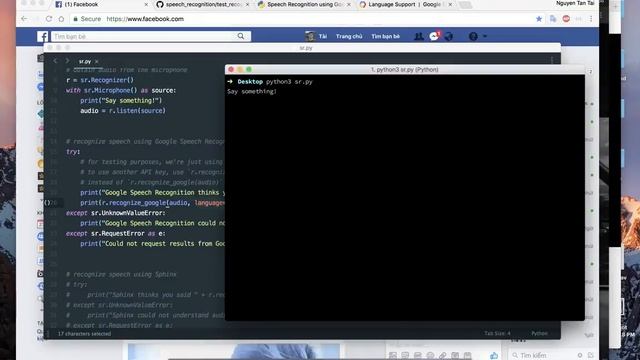This screenshot has width=640, height=360.
Task: Click profile picture next to Tài
Action: tap(310, 36)
